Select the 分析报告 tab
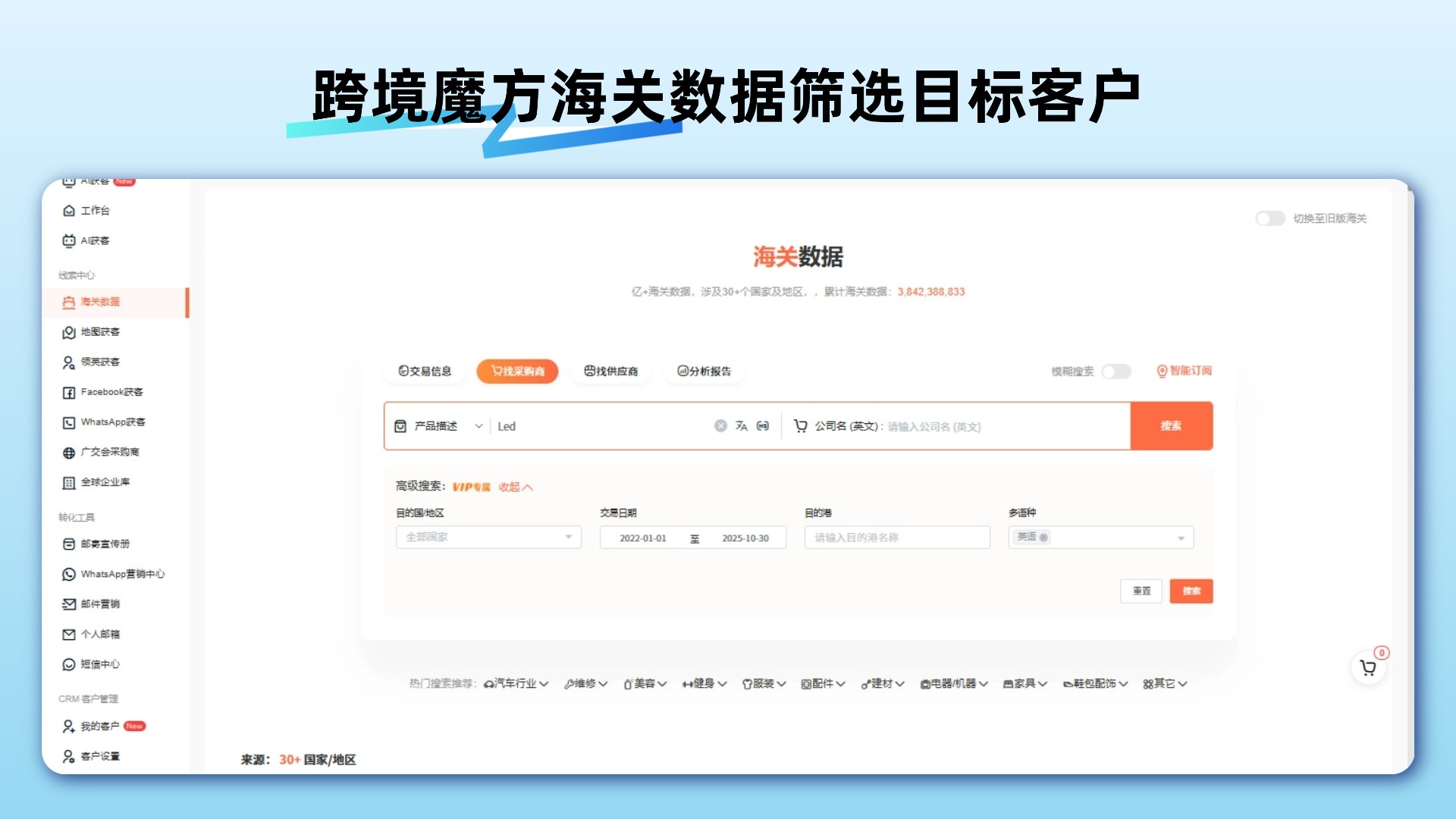The image size is (1456, 819). click(x=704, y=372)
